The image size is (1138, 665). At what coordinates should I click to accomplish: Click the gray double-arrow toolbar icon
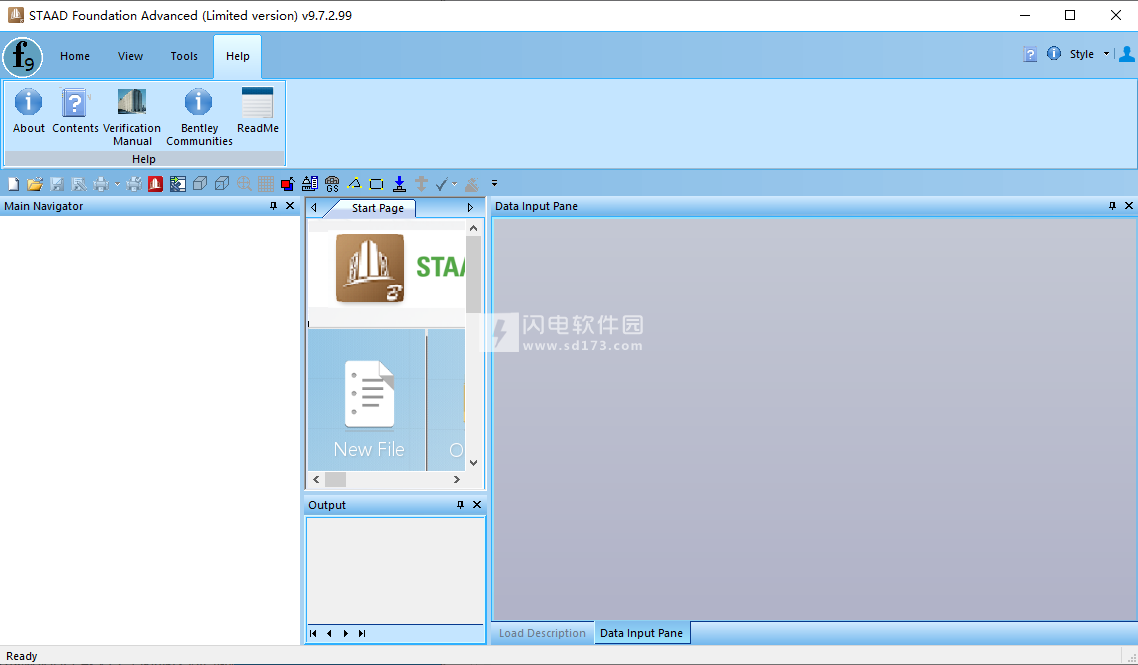coord(421,184)
